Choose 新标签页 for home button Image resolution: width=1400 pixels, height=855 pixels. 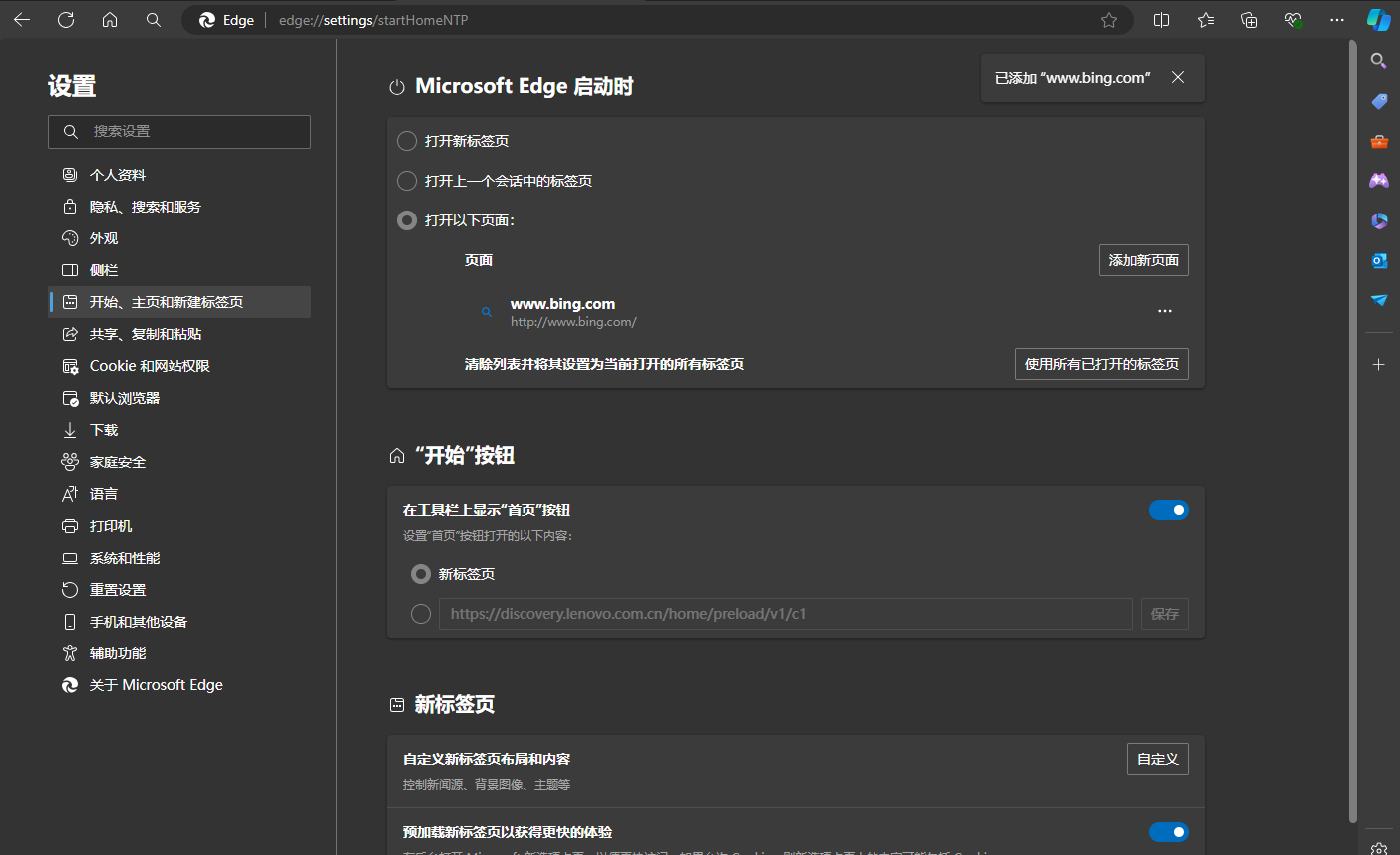421,574
